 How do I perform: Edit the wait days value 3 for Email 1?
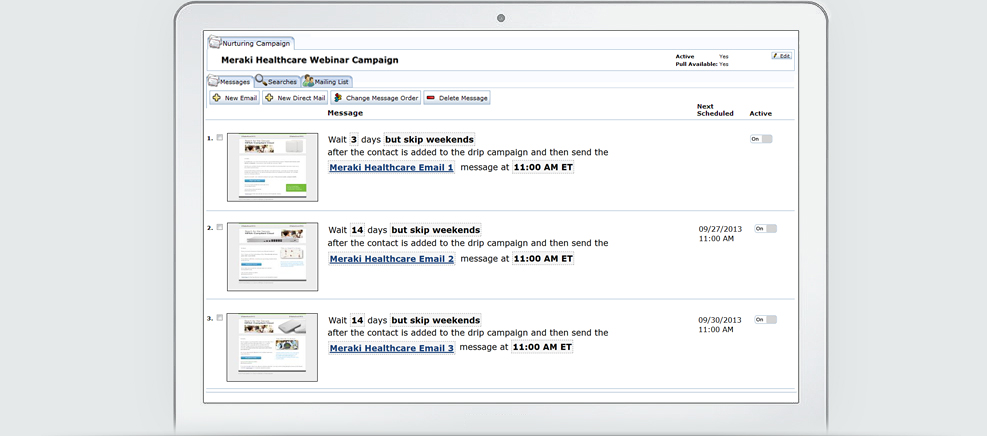354,139
